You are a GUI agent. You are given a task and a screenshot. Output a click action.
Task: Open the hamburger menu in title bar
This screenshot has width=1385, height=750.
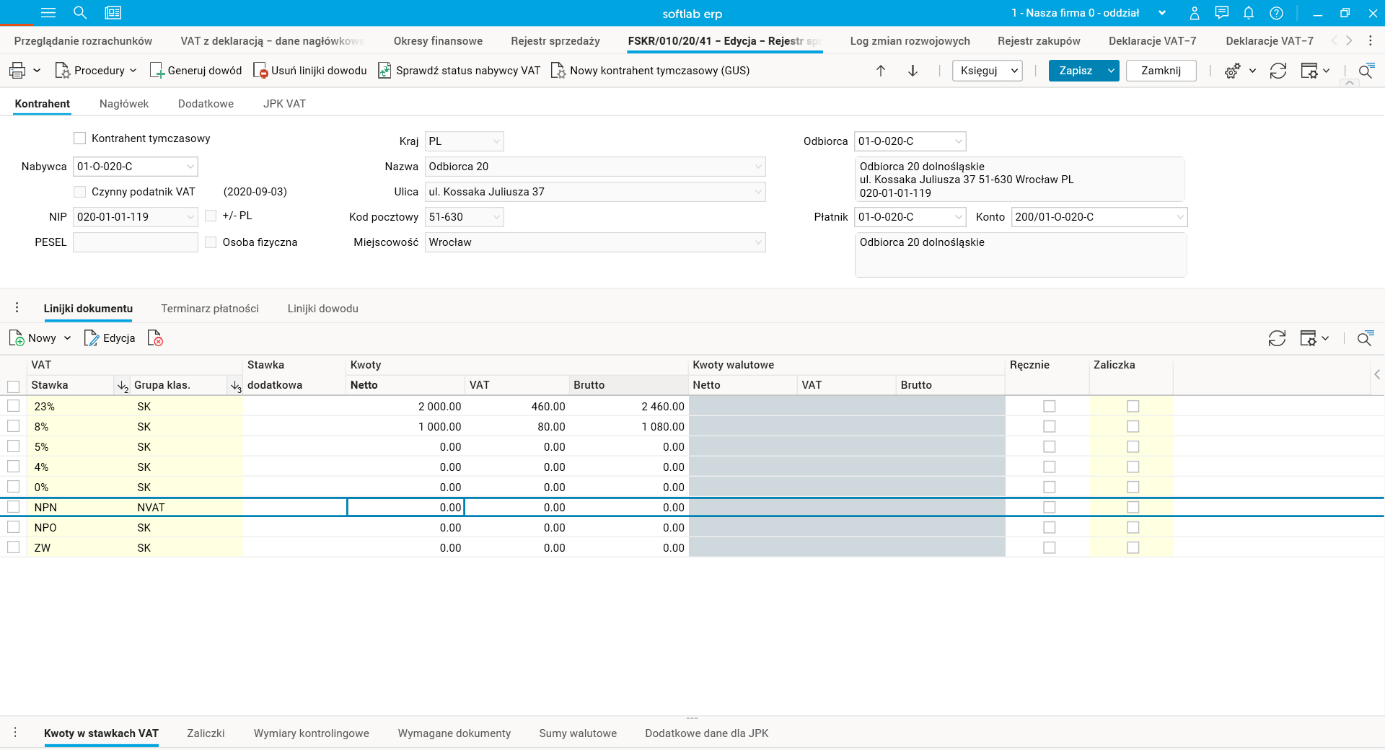48,13
